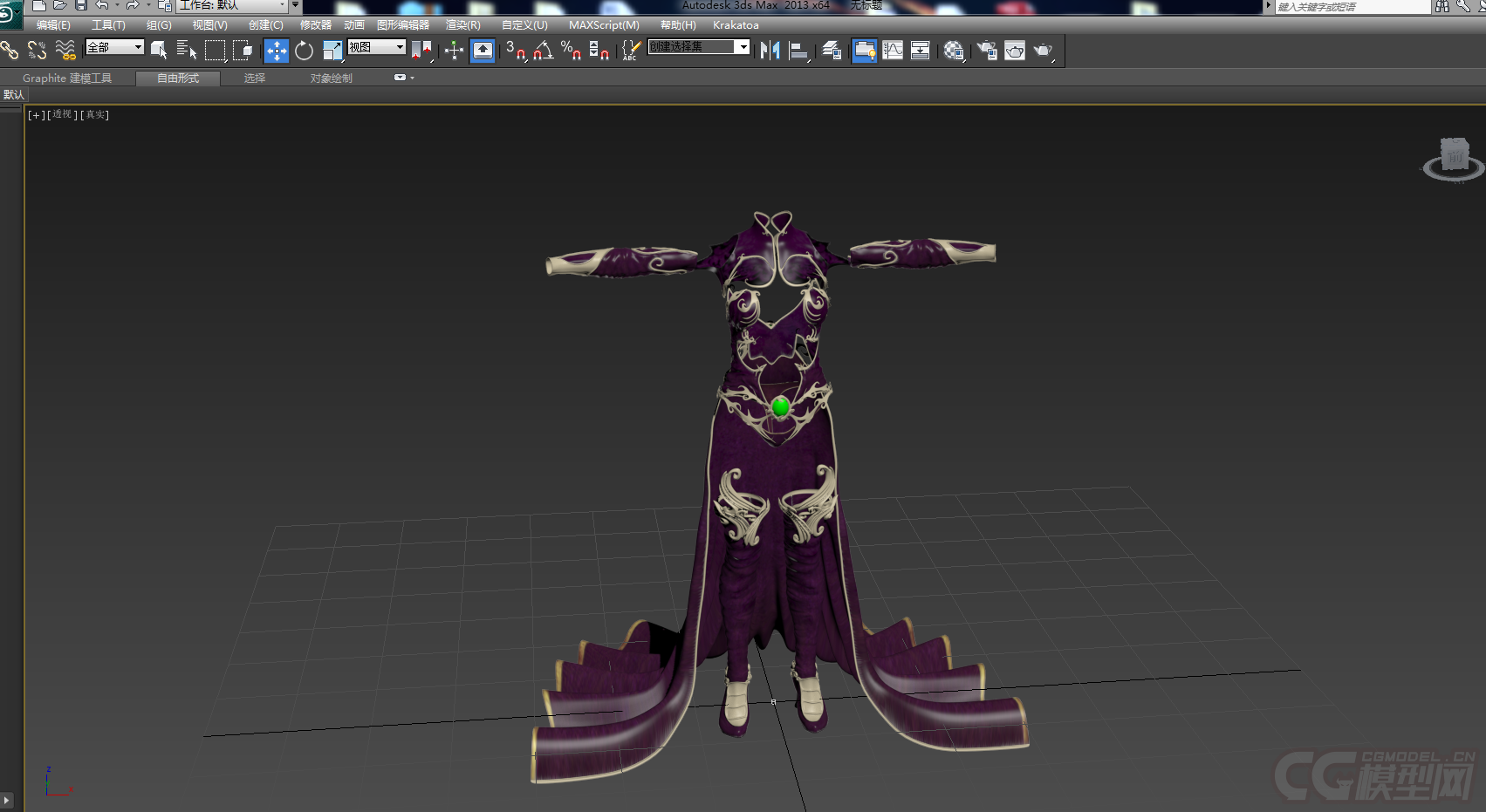Switch to 自由形式 ribbon tab
1486x812 pixels.
(x=178, y=78)
